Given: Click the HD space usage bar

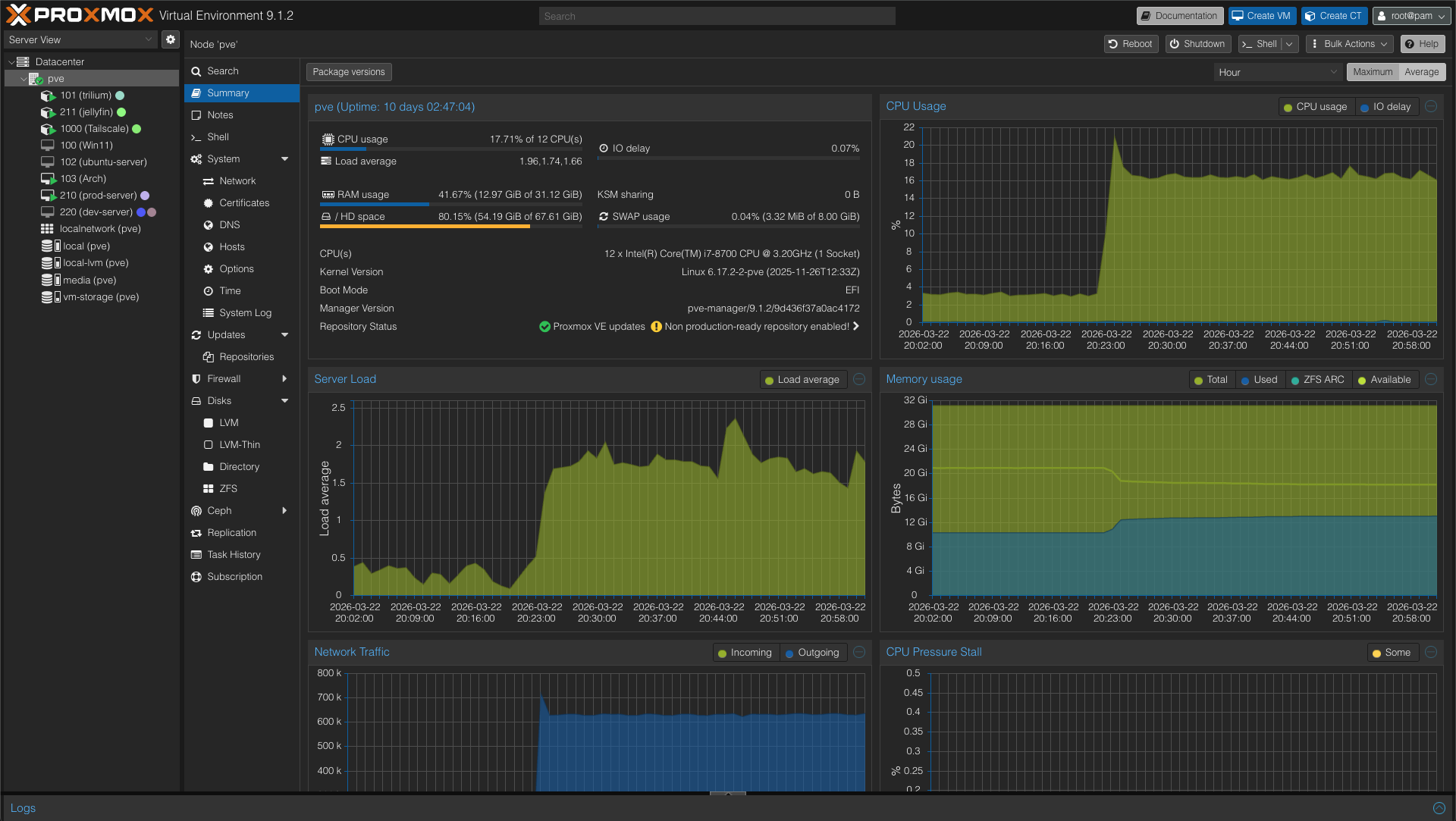Looking at the screenshot, I should pyautogui.click(x=425, y=227).
